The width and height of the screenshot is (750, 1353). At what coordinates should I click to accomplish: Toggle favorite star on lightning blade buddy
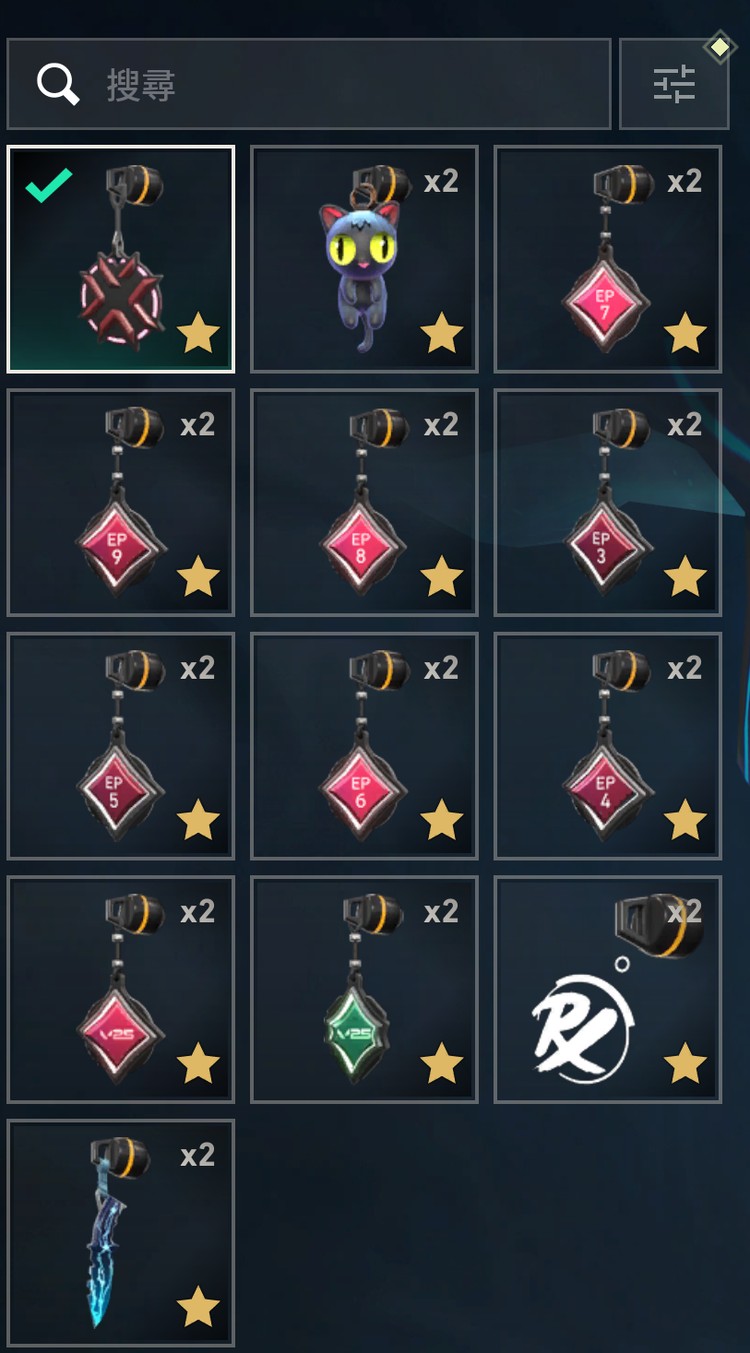[x=198, y=1306]
